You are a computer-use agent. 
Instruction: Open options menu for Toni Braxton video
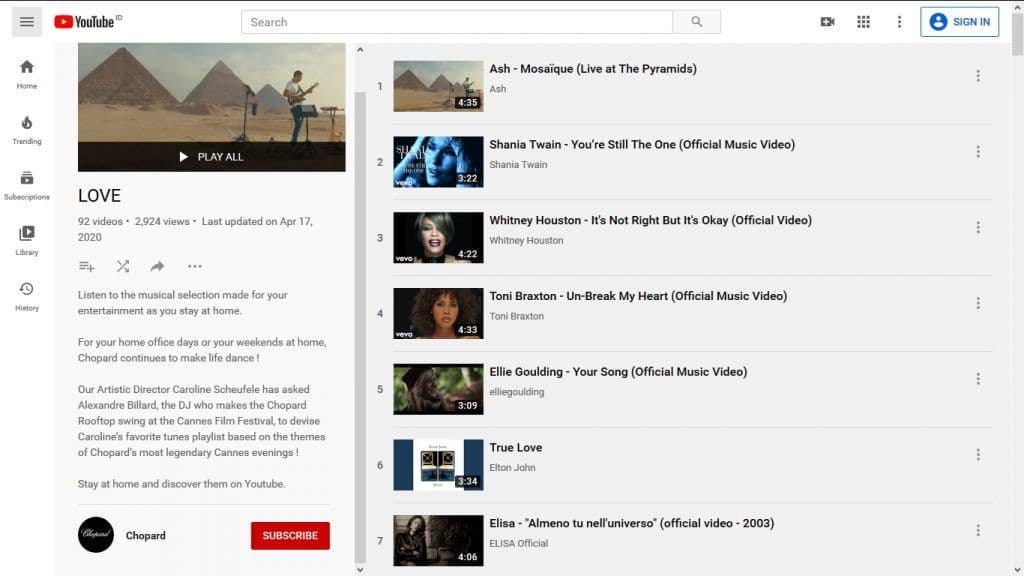(978, 303)
